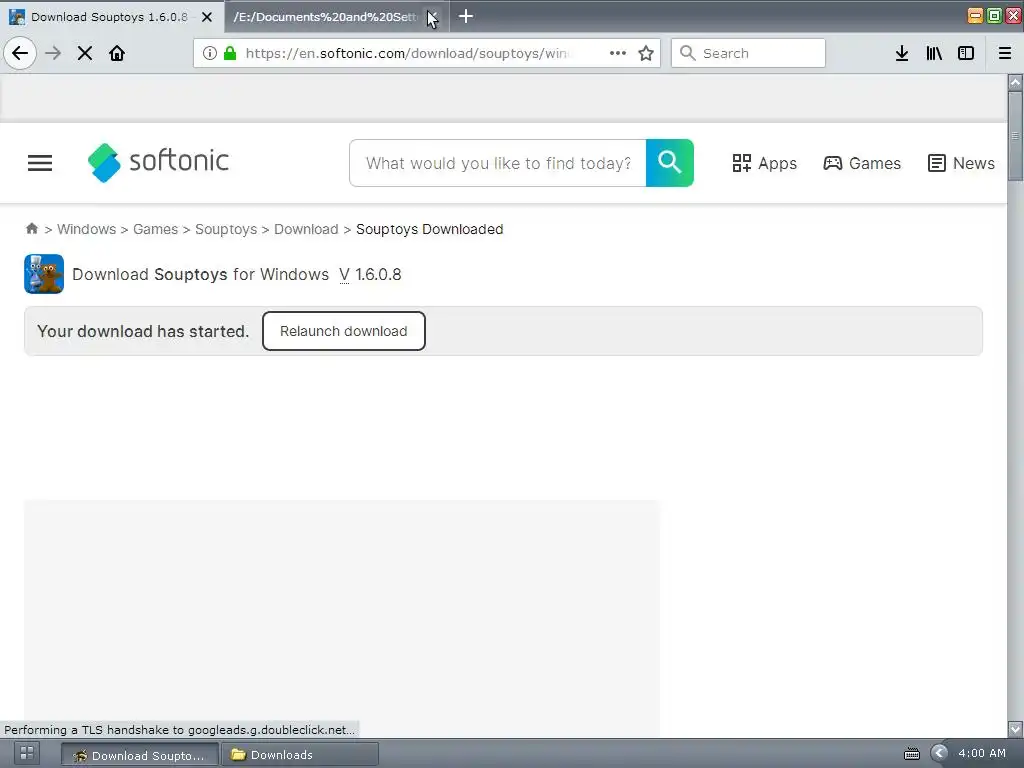Show site information icon in address bar

coord(210,53)
